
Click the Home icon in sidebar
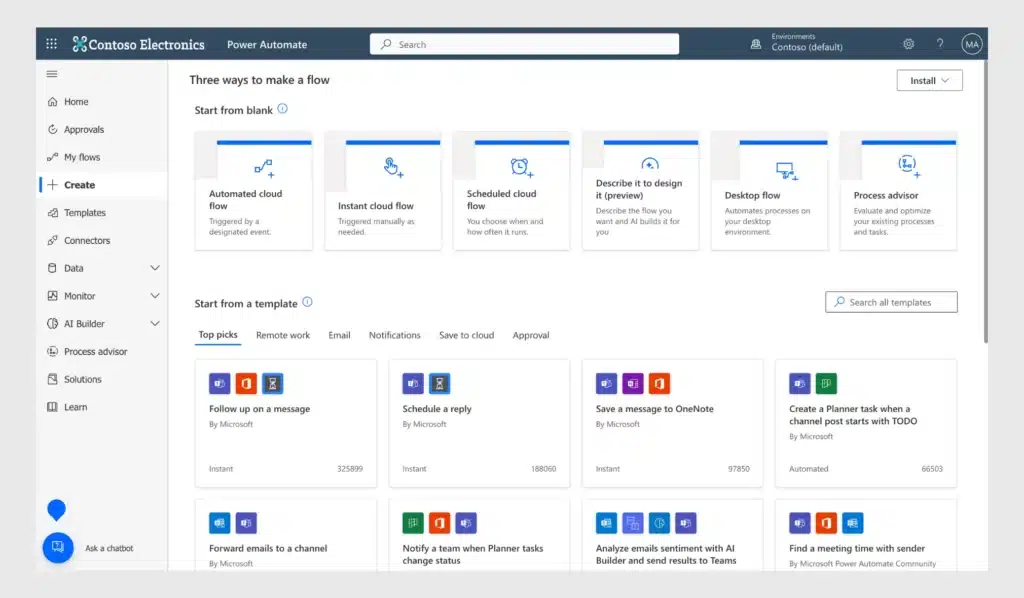click(52, 102)
